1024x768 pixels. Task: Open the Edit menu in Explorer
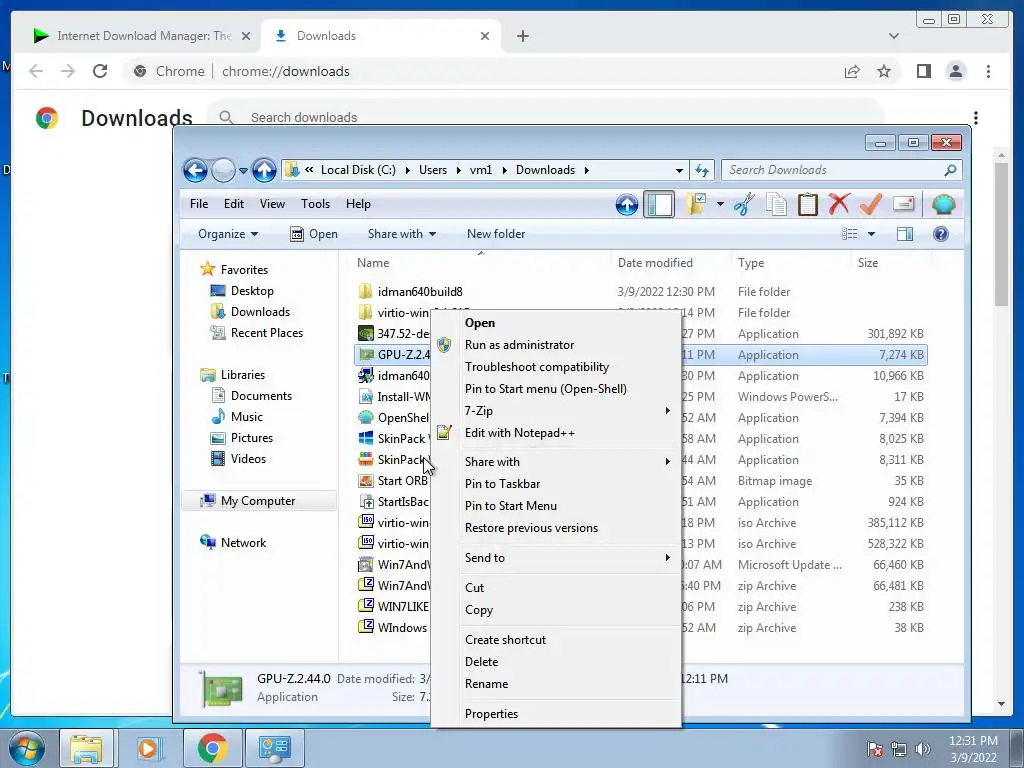(x=234, y=204)
